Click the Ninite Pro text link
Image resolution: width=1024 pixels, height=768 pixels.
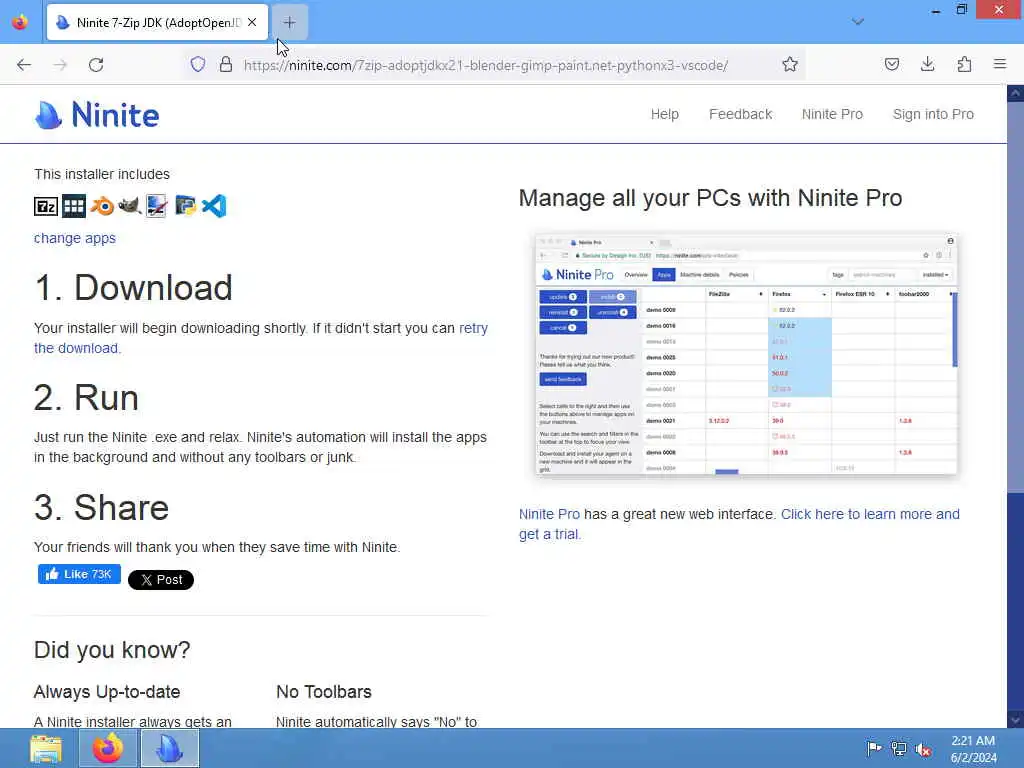click(549, 514)
